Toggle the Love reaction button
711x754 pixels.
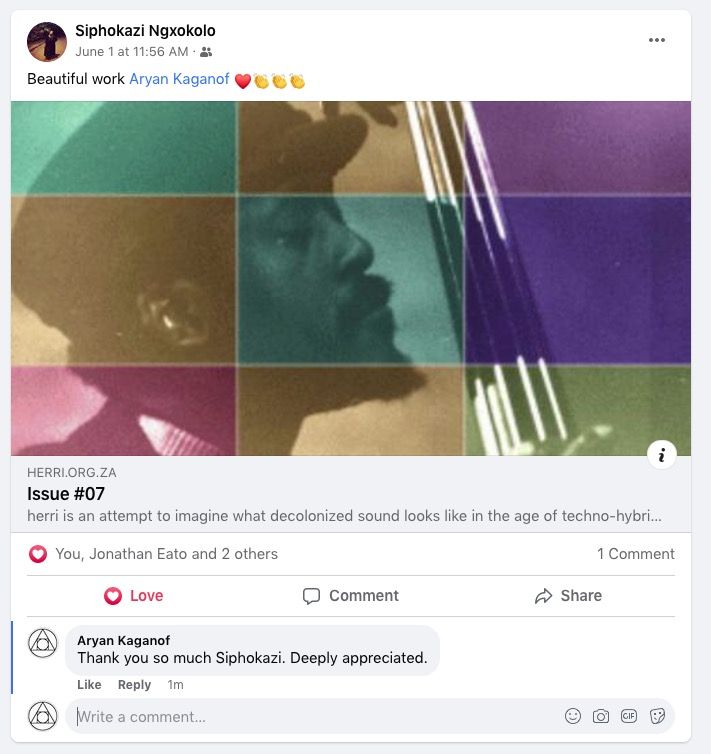pyautogui.click(x=134, y=596)
